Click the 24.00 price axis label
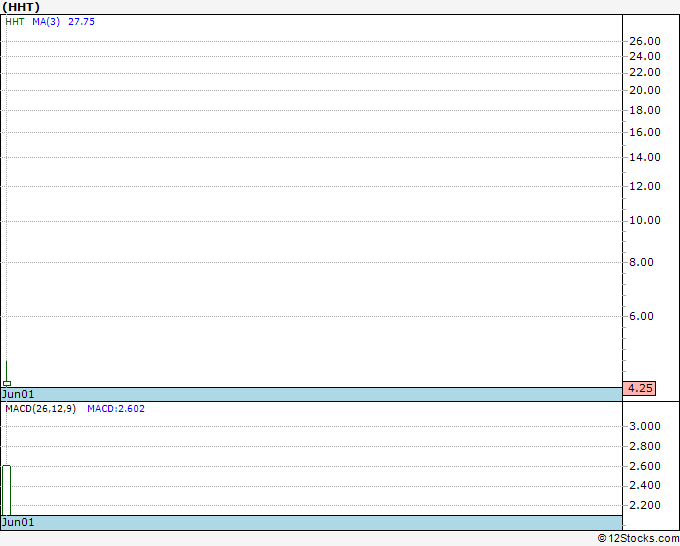 [x=645, y=56]
